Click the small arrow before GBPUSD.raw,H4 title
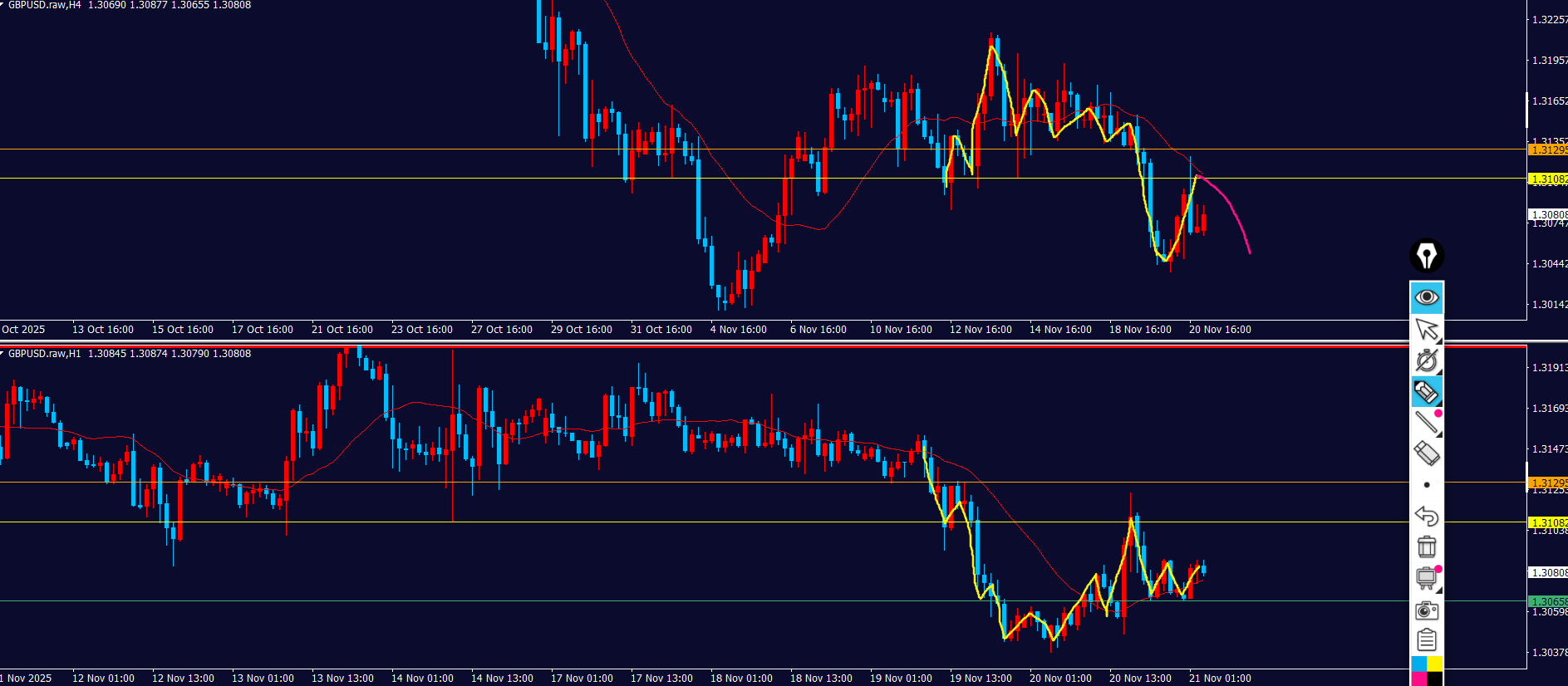1568x686 pixels. click(x=2, y=5)
